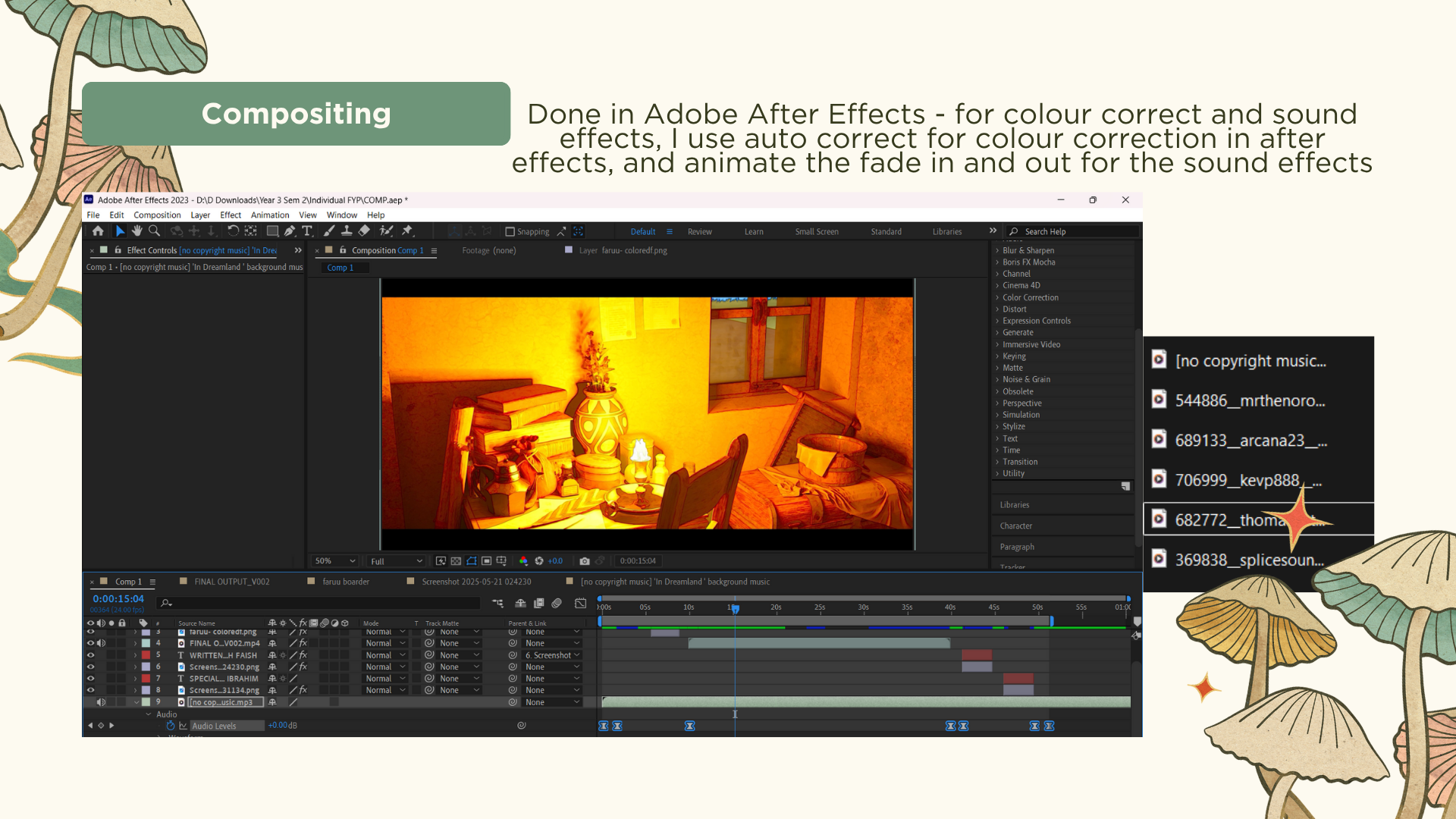The height and width of the screenshot is (819, 1456).
Task: Click the current time 0:00:15:04 display
Action: 118,599
